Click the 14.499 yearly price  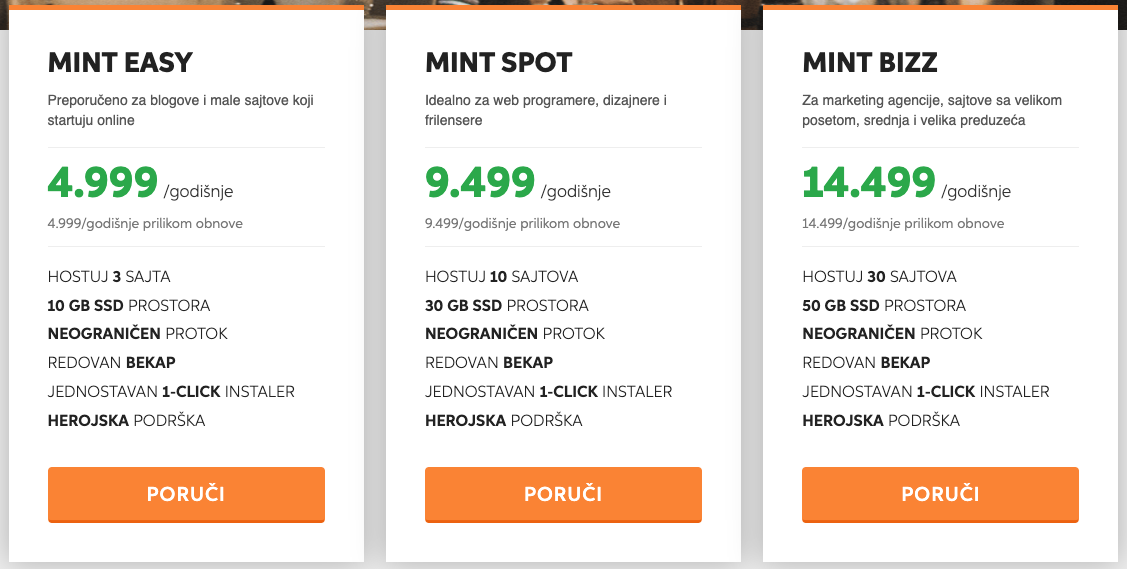tap(869, 183)
